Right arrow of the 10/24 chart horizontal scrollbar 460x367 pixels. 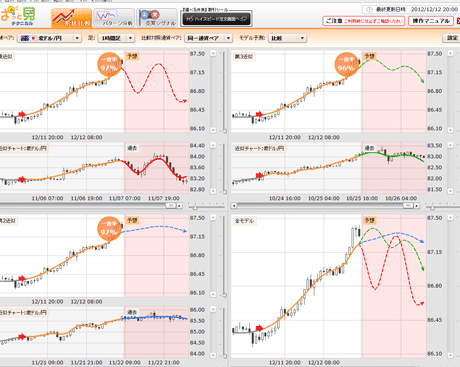(417, 206)
